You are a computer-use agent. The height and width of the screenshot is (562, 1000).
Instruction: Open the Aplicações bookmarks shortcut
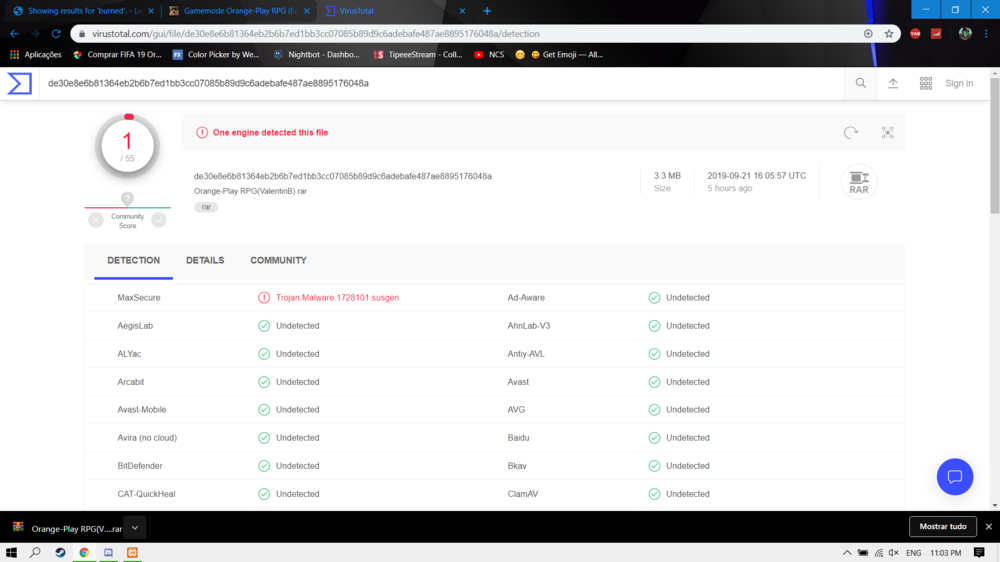(x=36, y=55)
